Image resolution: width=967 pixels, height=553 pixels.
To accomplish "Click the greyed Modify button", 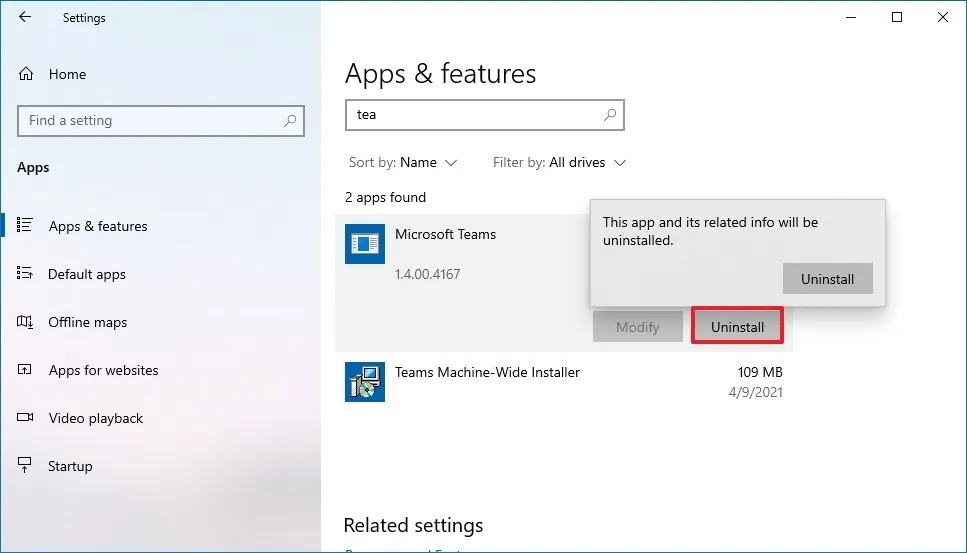I will (638, 327).
